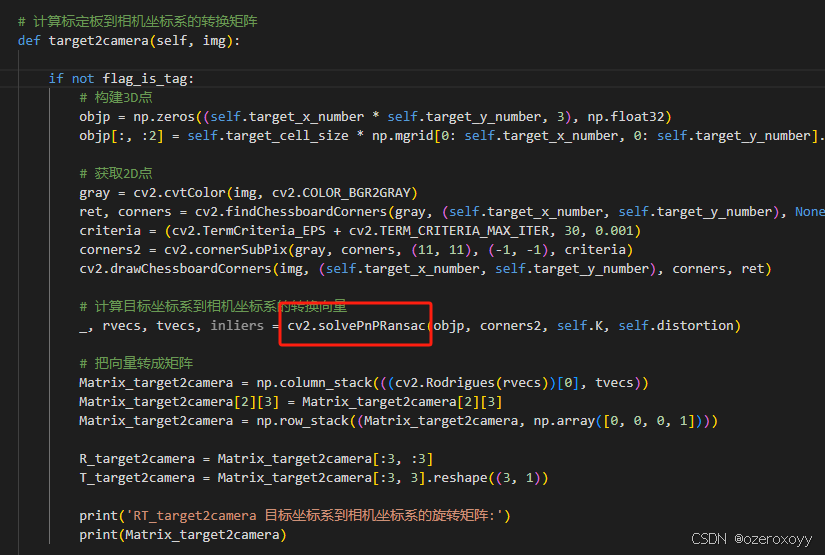Click the function name target2camera in def line
Screen dimensions: 825x555
[99, 41]
